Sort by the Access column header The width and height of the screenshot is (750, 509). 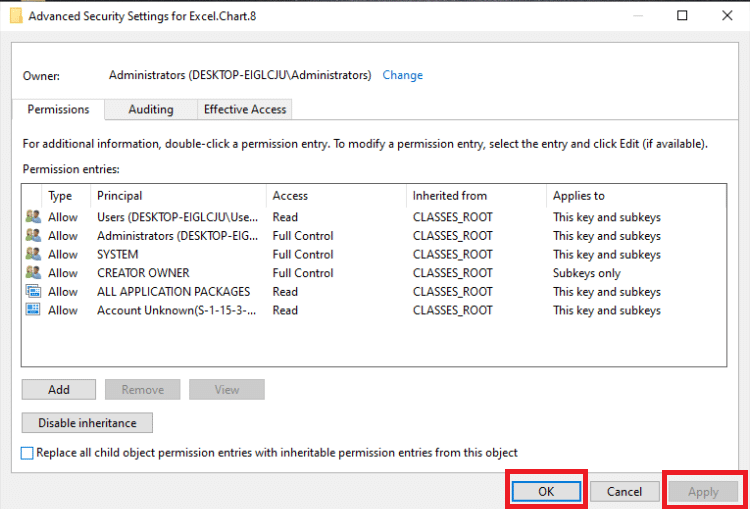coord(336,196)
